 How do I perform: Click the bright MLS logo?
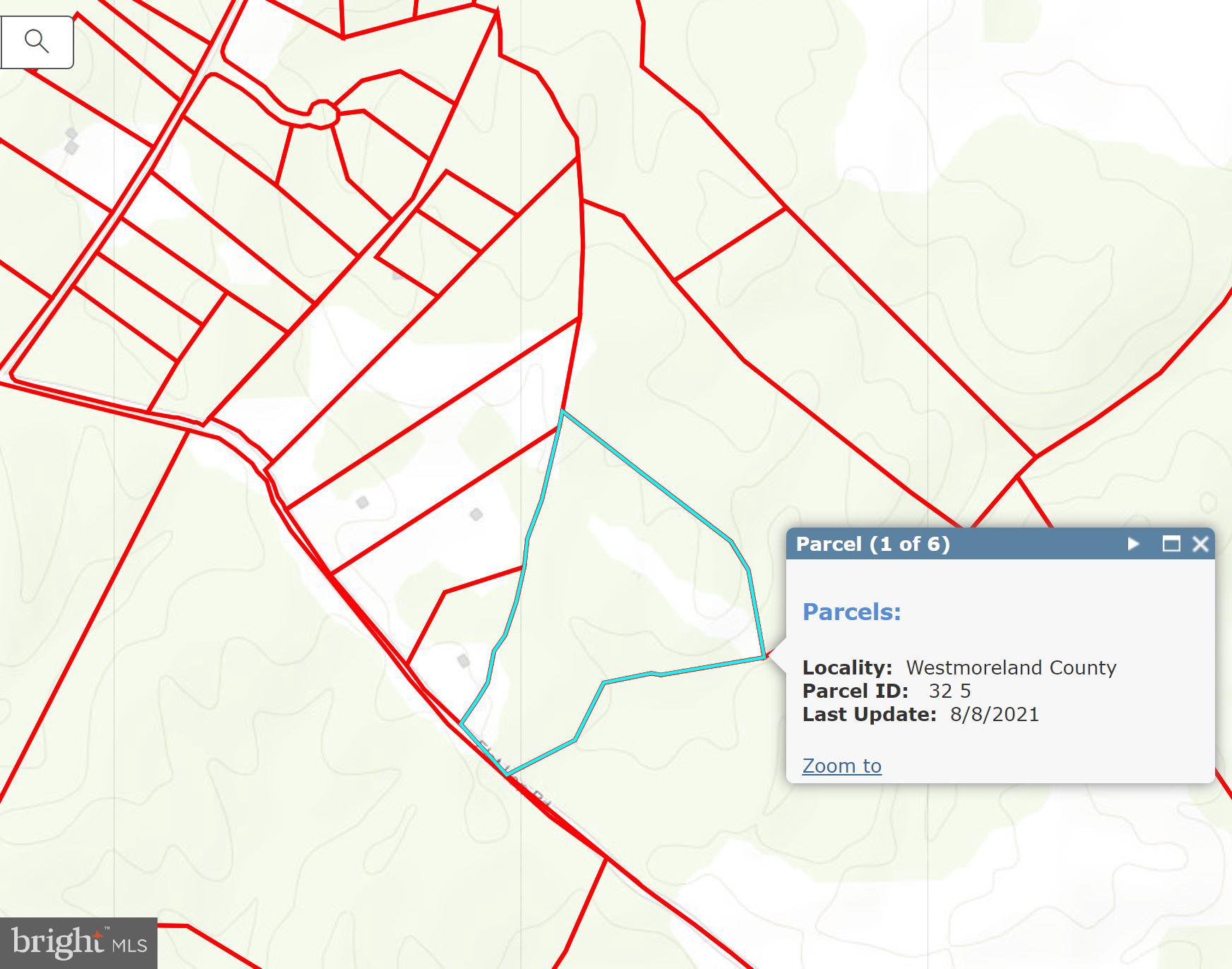tap(78, 943)
